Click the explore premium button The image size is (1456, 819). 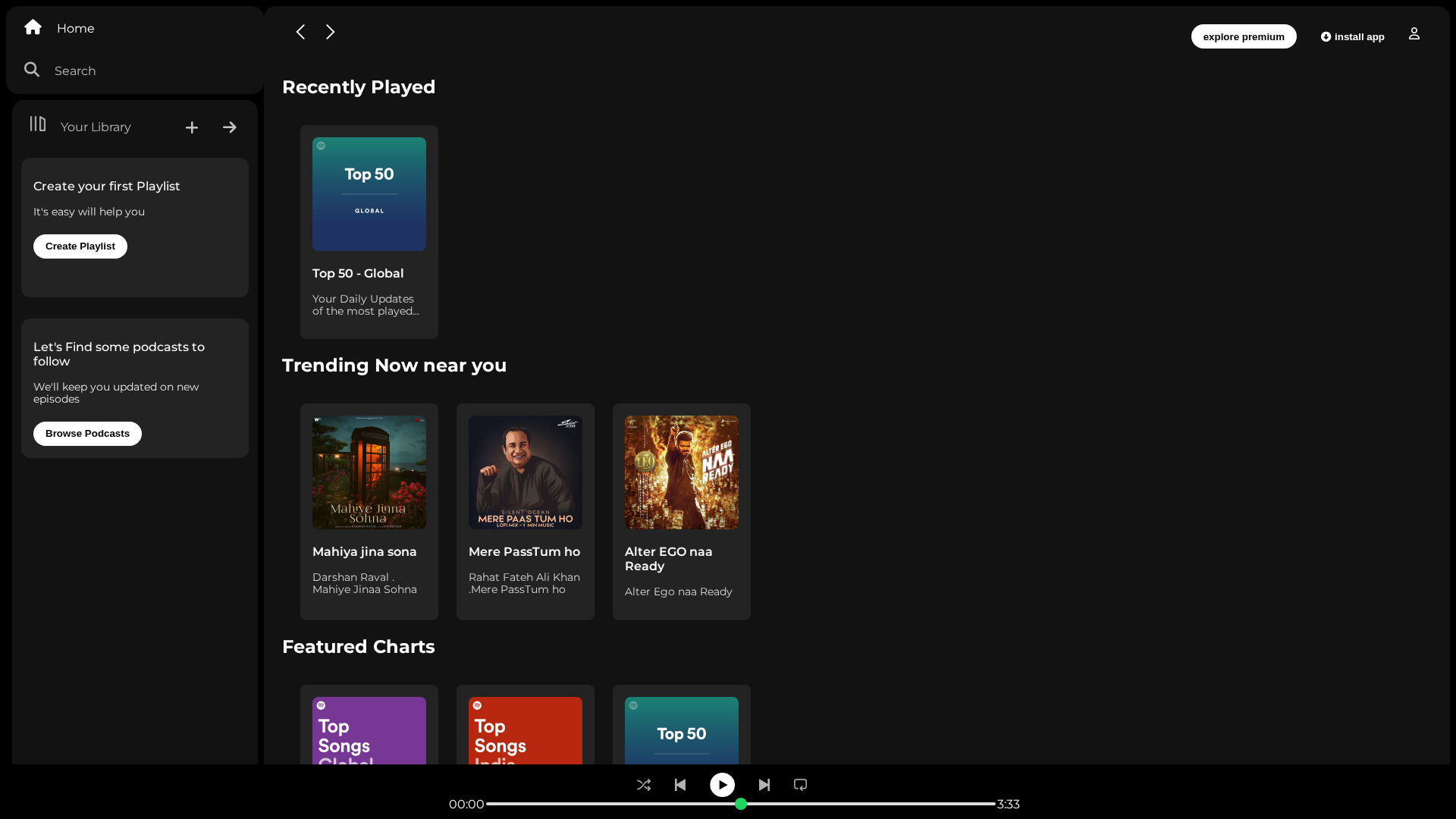pyautogui.click(x=1244, y=36)
